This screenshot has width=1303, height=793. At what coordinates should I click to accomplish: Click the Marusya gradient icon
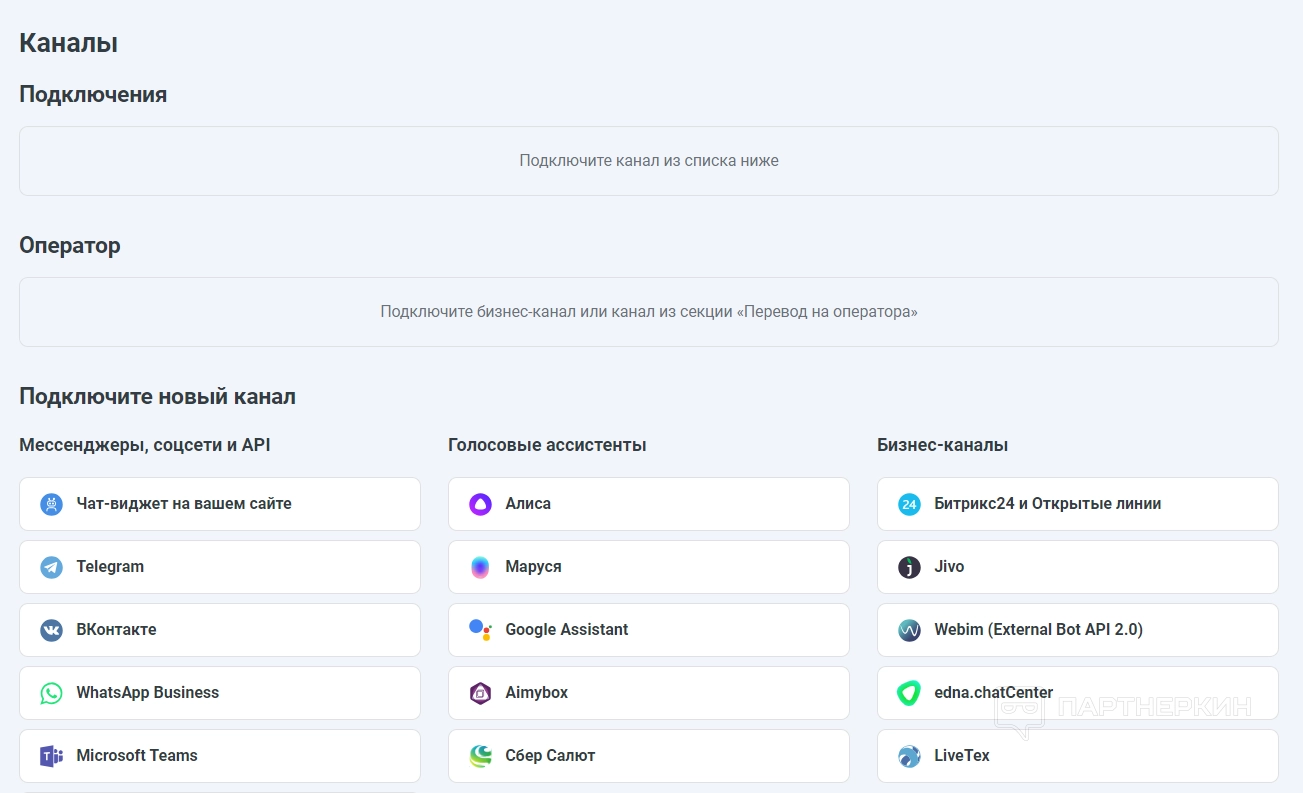click(x=480, y=567)
